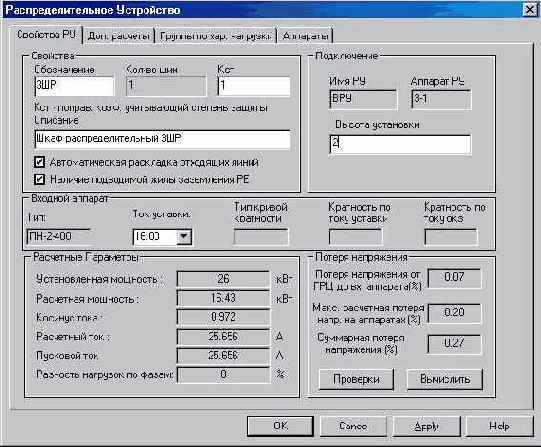Click the Обозначение field containing ЗШР
The width and height of the screenshot is (541, 447).
pyautogui.click(x=74, y=86)
